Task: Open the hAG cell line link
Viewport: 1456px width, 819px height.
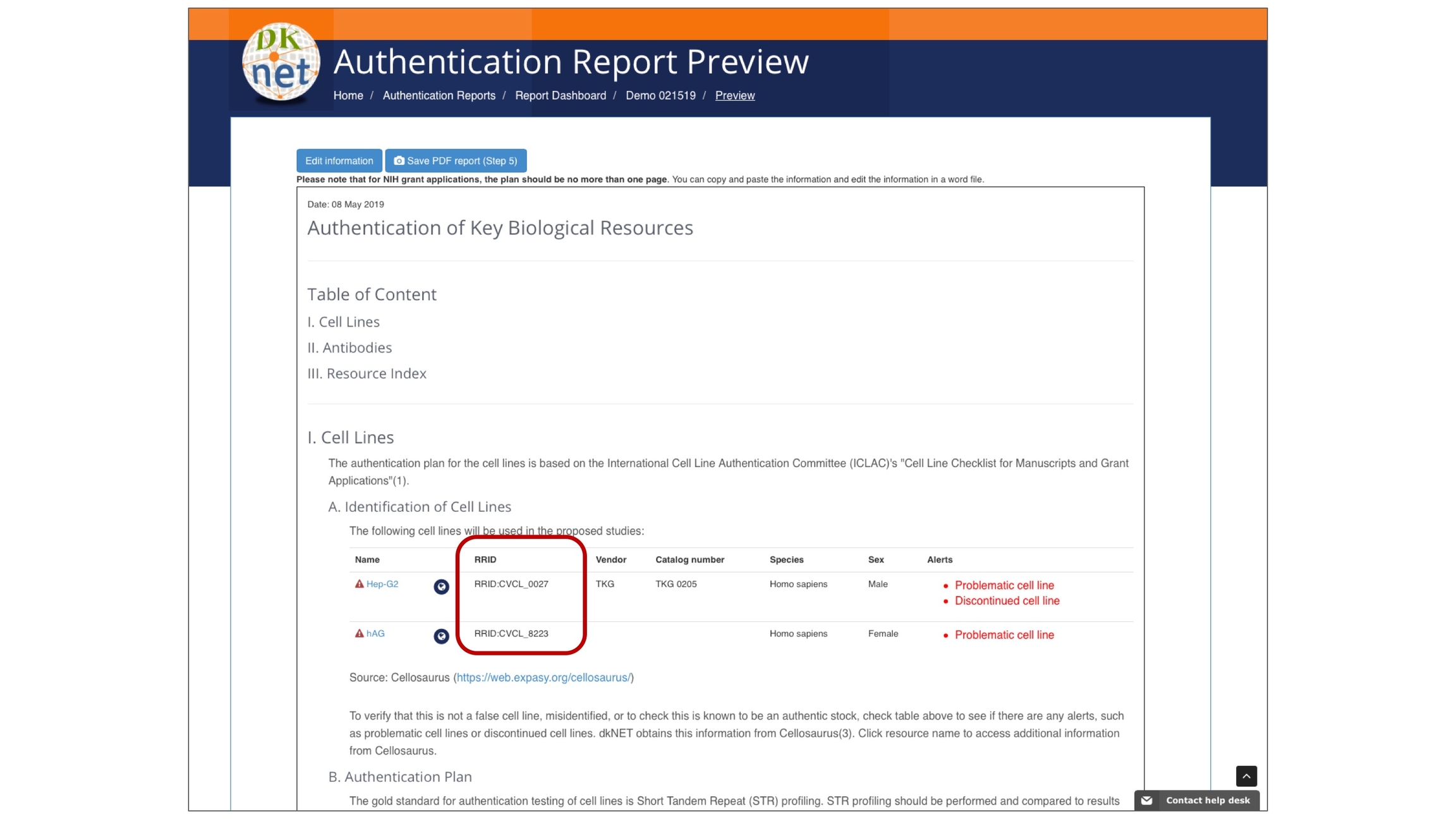Action: tap(375, 633)
